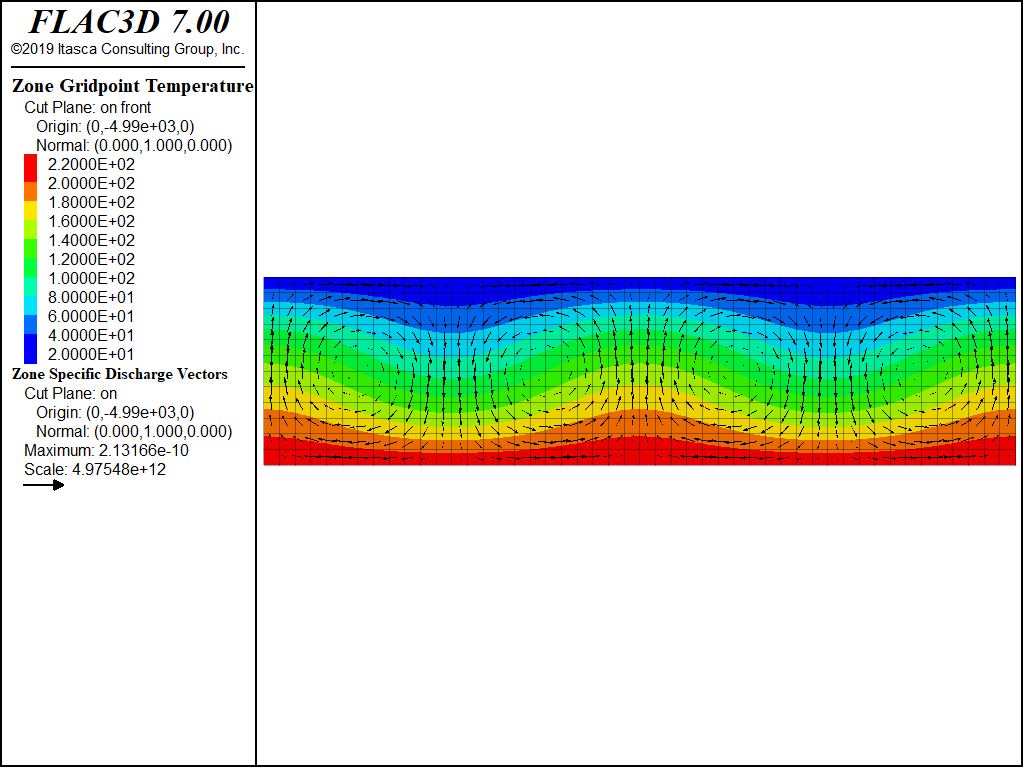1024x768 pixels.
Task: Click the red 2.2000E+02 color swatch
Action: (31, 168)
